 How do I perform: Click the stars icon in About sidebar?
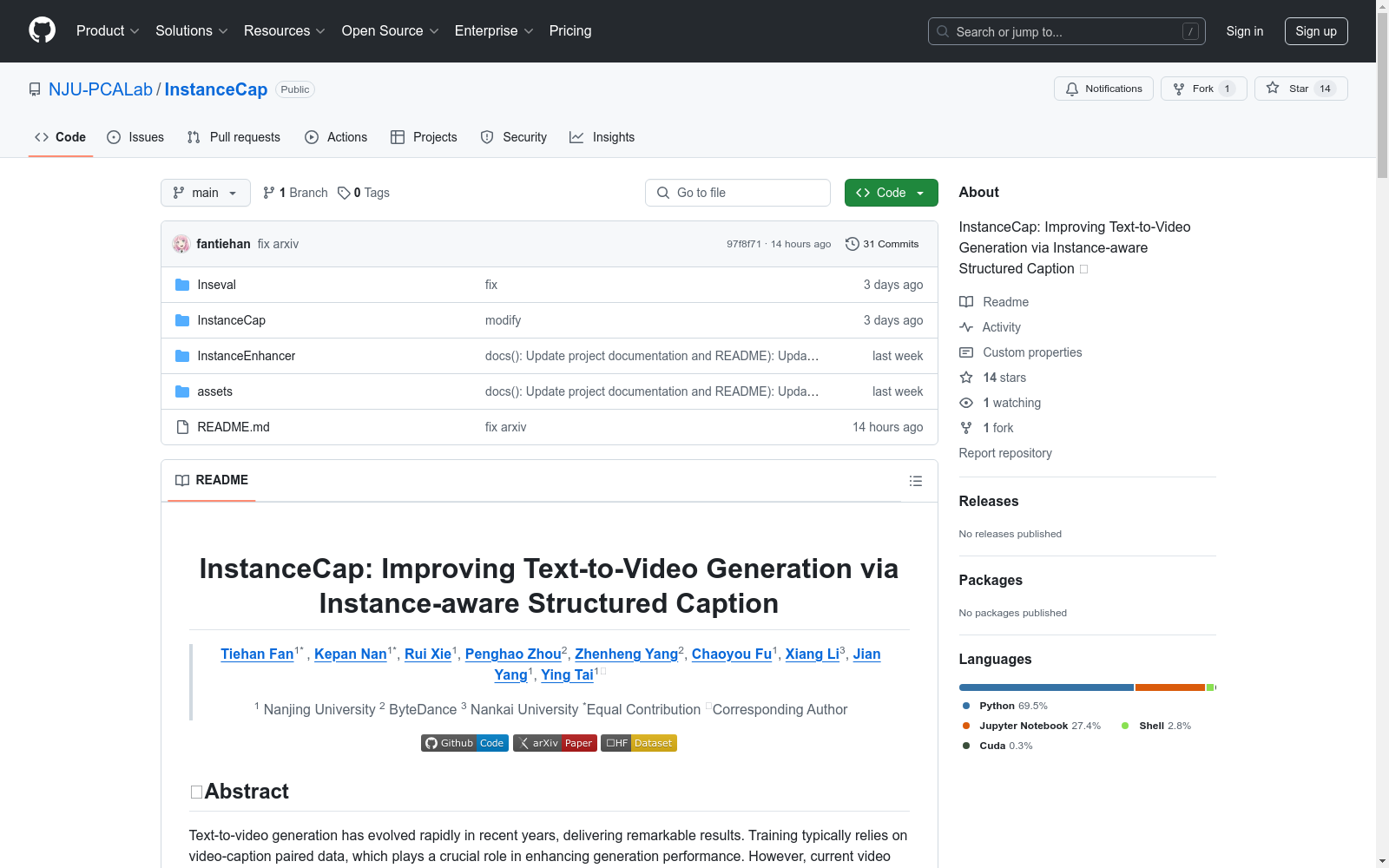[966, 378]
